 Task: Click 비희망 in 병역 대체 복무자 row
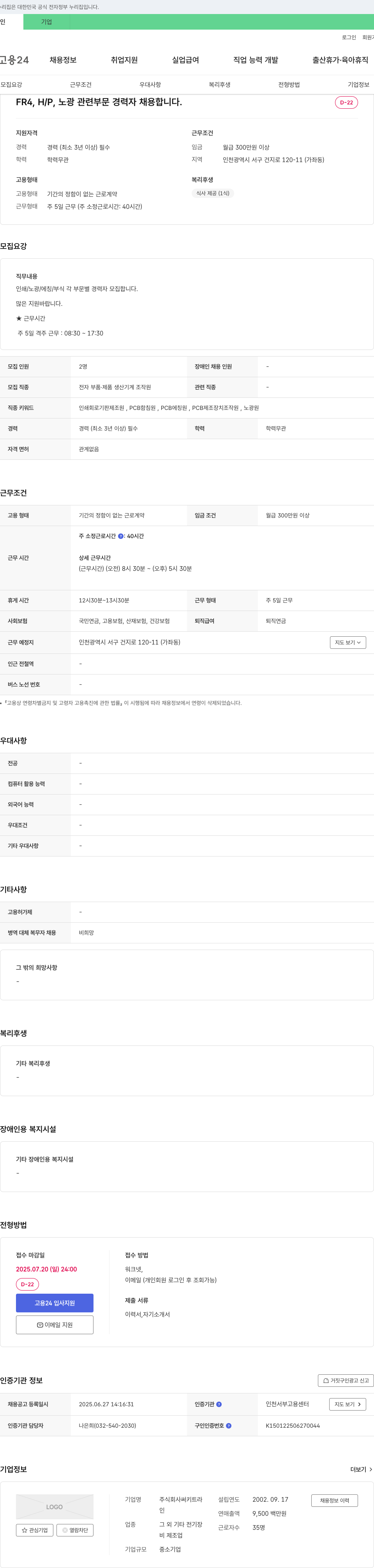[x=86, y=932]
